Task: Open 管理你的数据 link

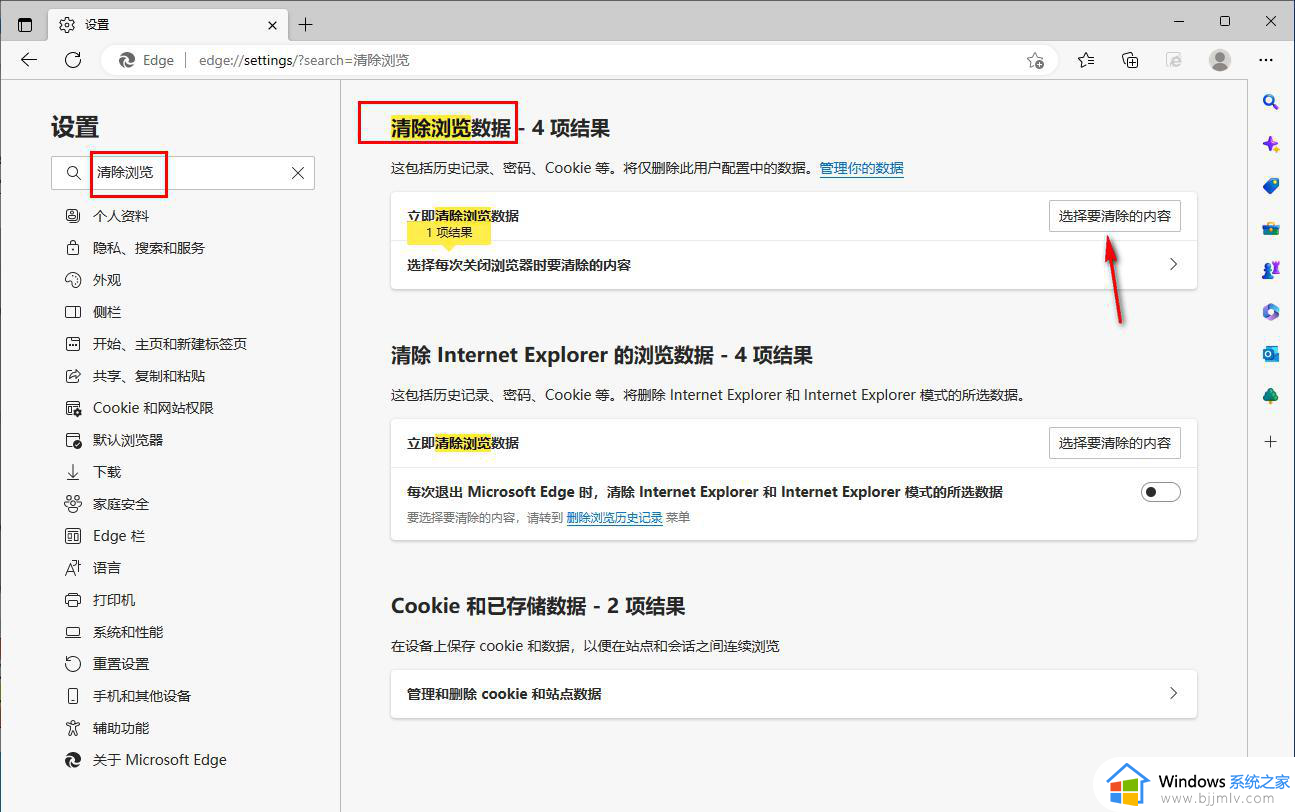Action: [x=861, y=168]
